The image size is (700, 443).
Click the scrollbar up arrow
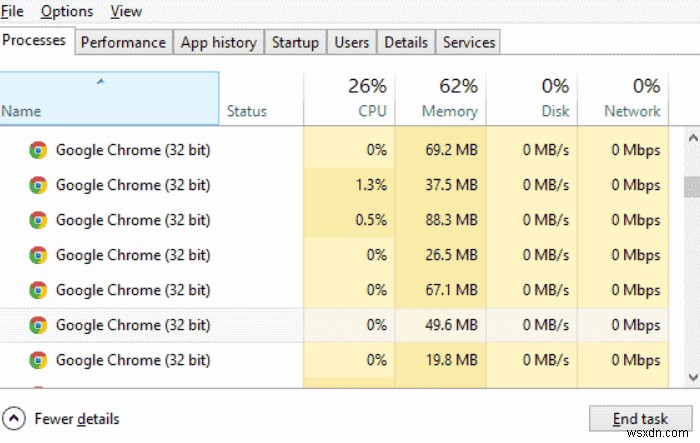pos(692,138)
